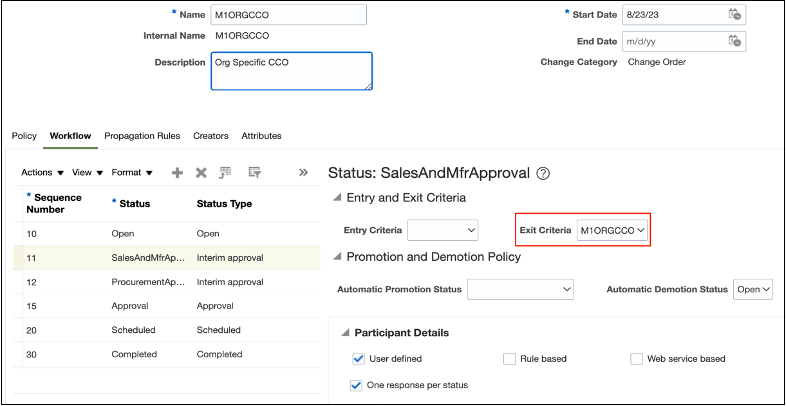Switch to the Propagation Rules tab
The width and height of the screenshot is (786, 406).
(x=142, y=136)
